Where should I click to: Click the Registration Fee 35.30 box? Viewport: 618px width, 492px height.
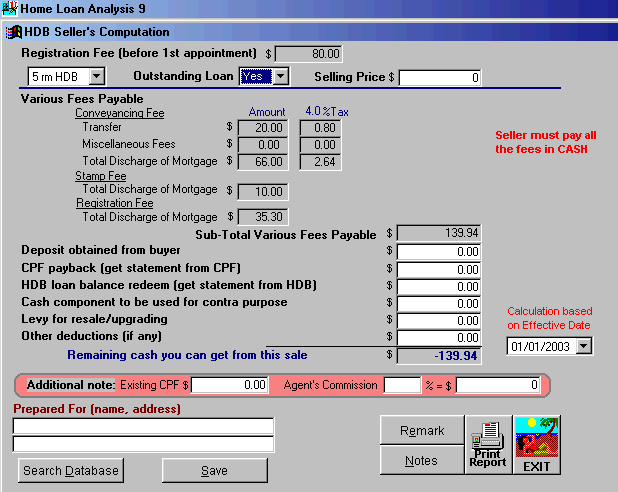coord(263,216)
